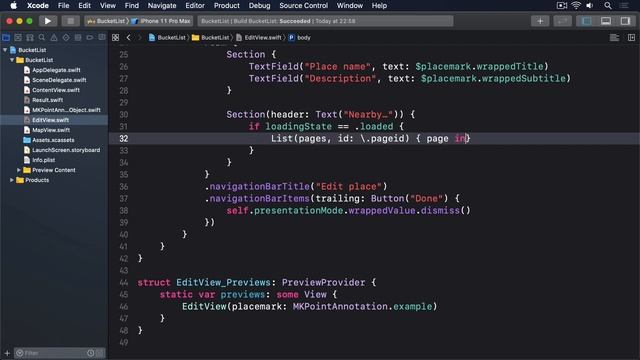The image size is (640, 360).
Task: Go back in editor history
Action: (x=129, y=38)
